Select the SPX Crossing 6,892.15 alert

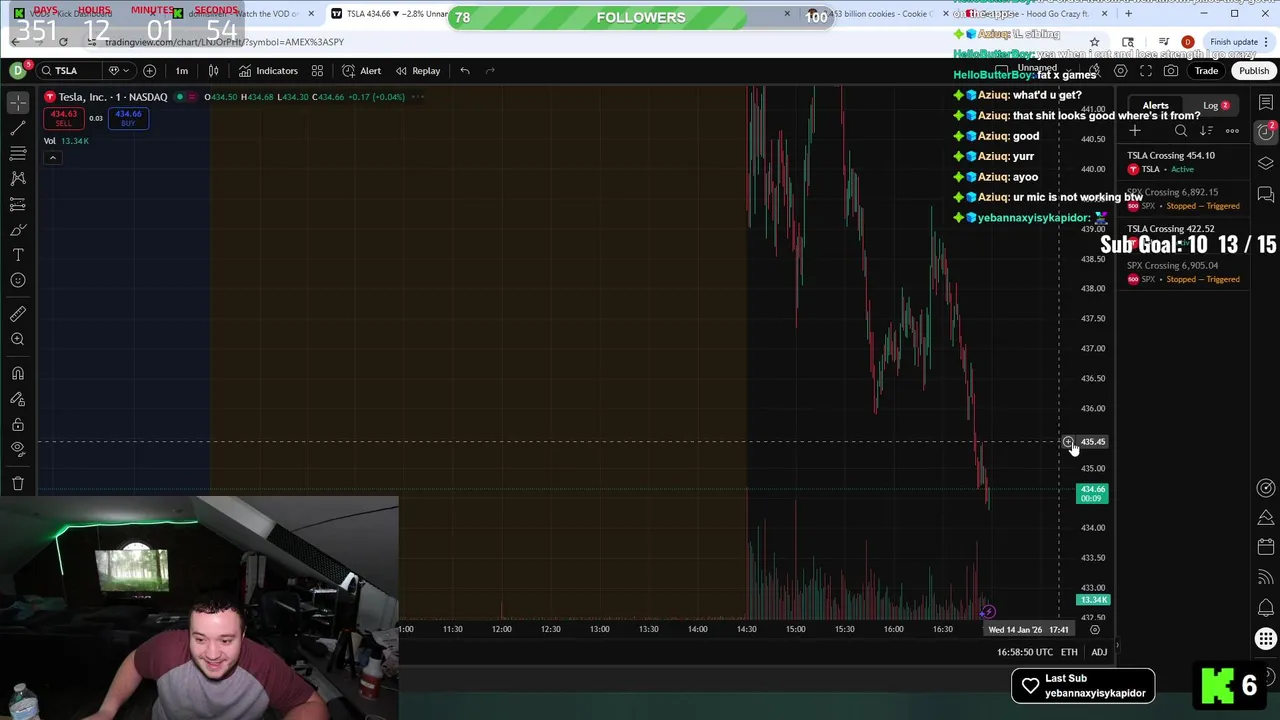pyautogui.click(x=1184, y=199)
